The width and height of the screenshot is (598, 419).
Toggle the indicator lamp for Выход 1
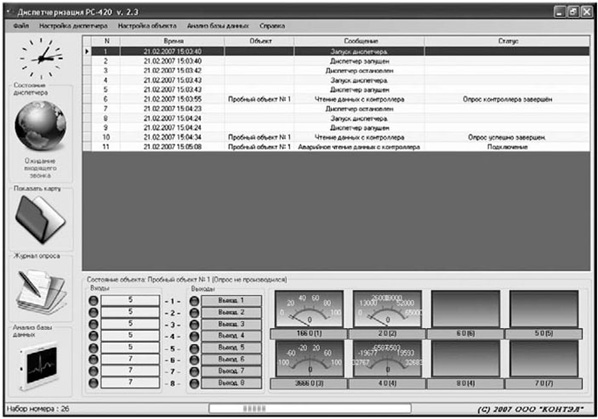(x=194, y=301)
